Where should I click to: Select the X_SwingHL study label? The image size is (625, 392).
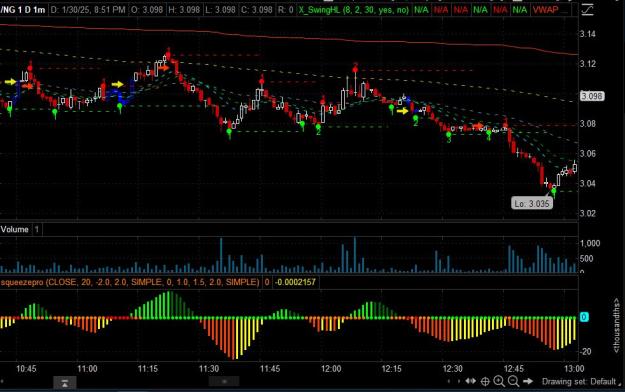(x=354, y=10)
